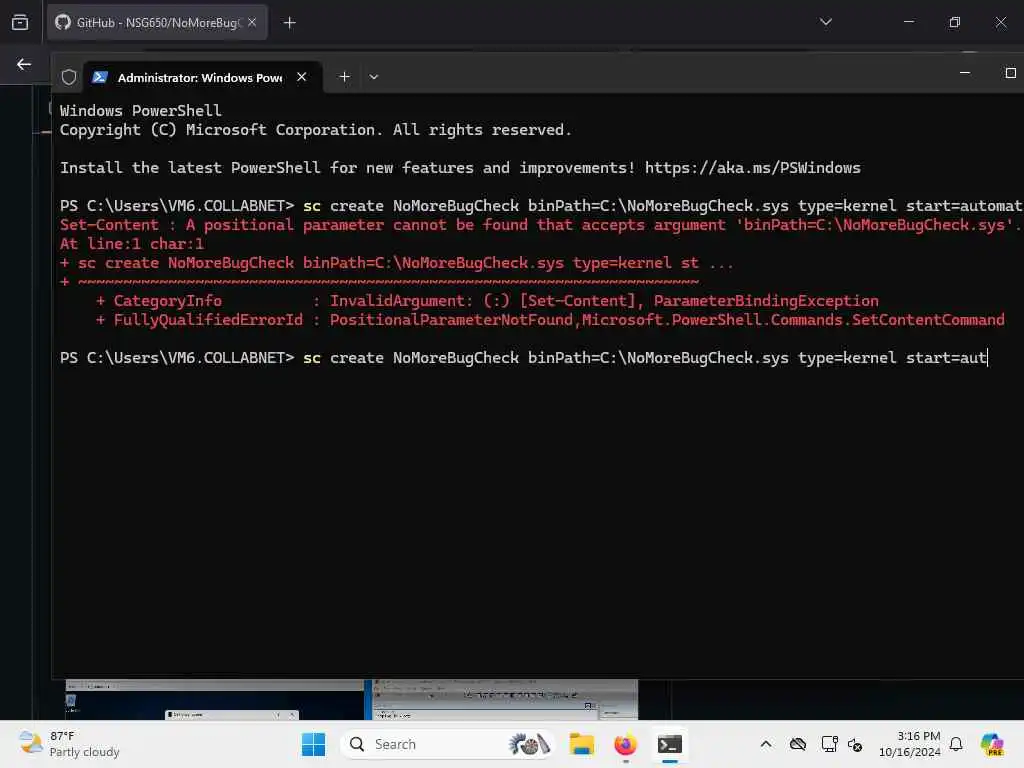Click the left thumbnail image on GitHub page

(214, 699)
